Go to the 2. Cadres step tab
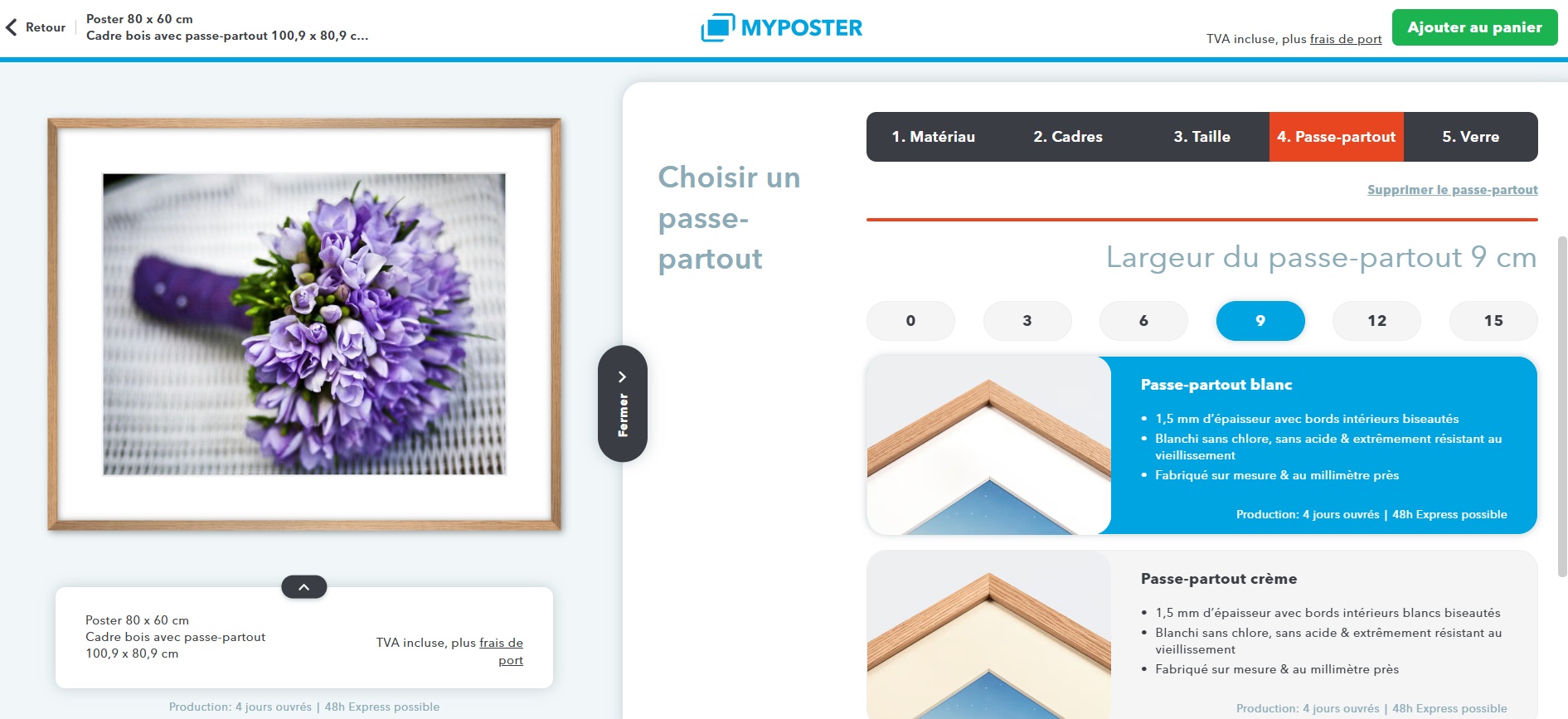The height and width of the screenshot is (719, 1568). (x=1068, y=137)
